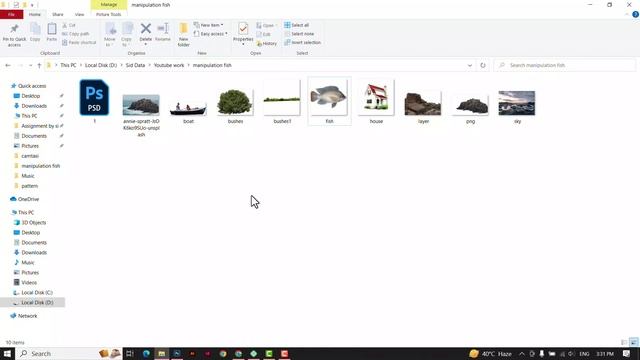Create a New folder
Viewport: 640px width, 360px height.
point(184,35)
